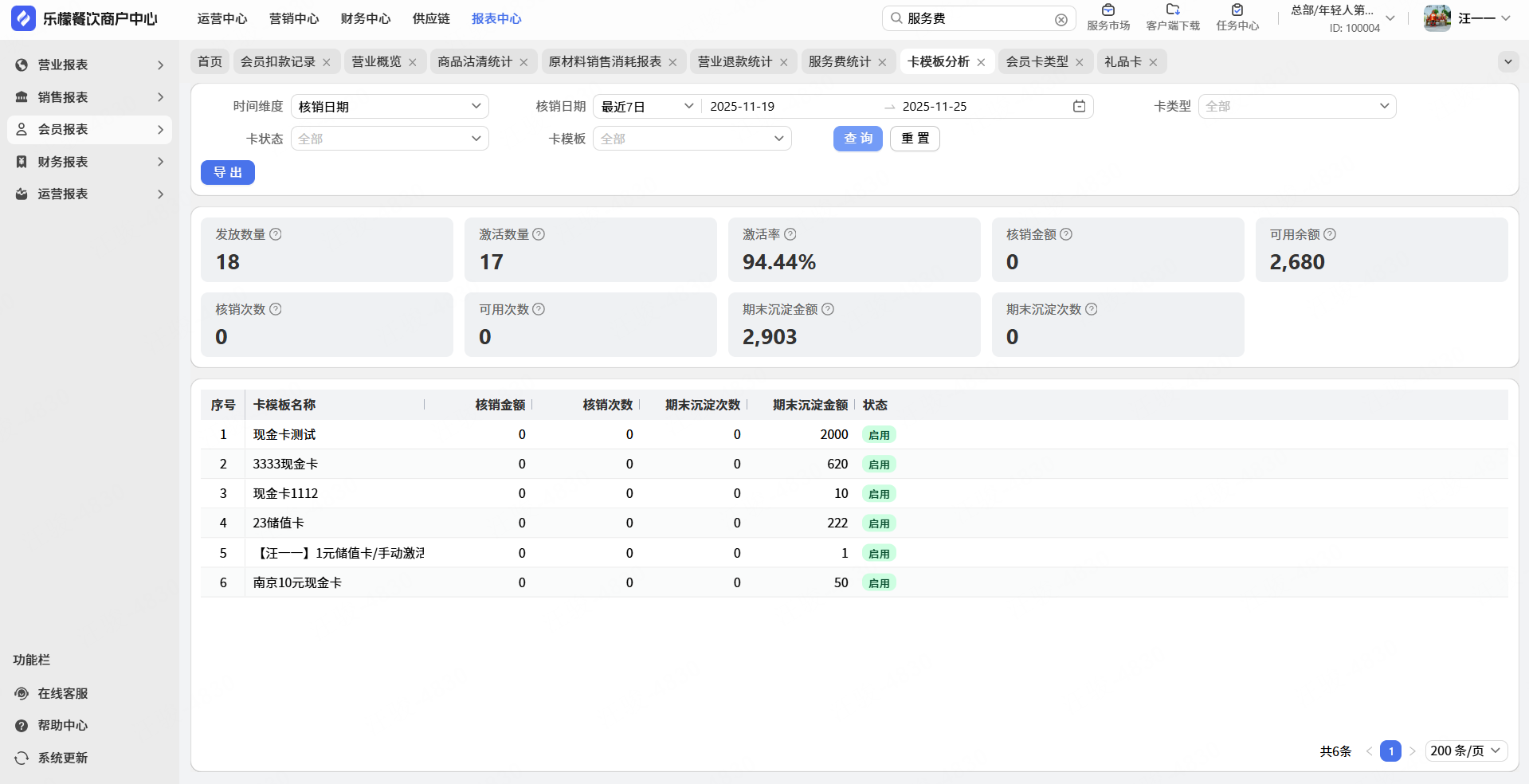Close the 卡模板分析 tab
1529x784 pixels.
[981, 62]
